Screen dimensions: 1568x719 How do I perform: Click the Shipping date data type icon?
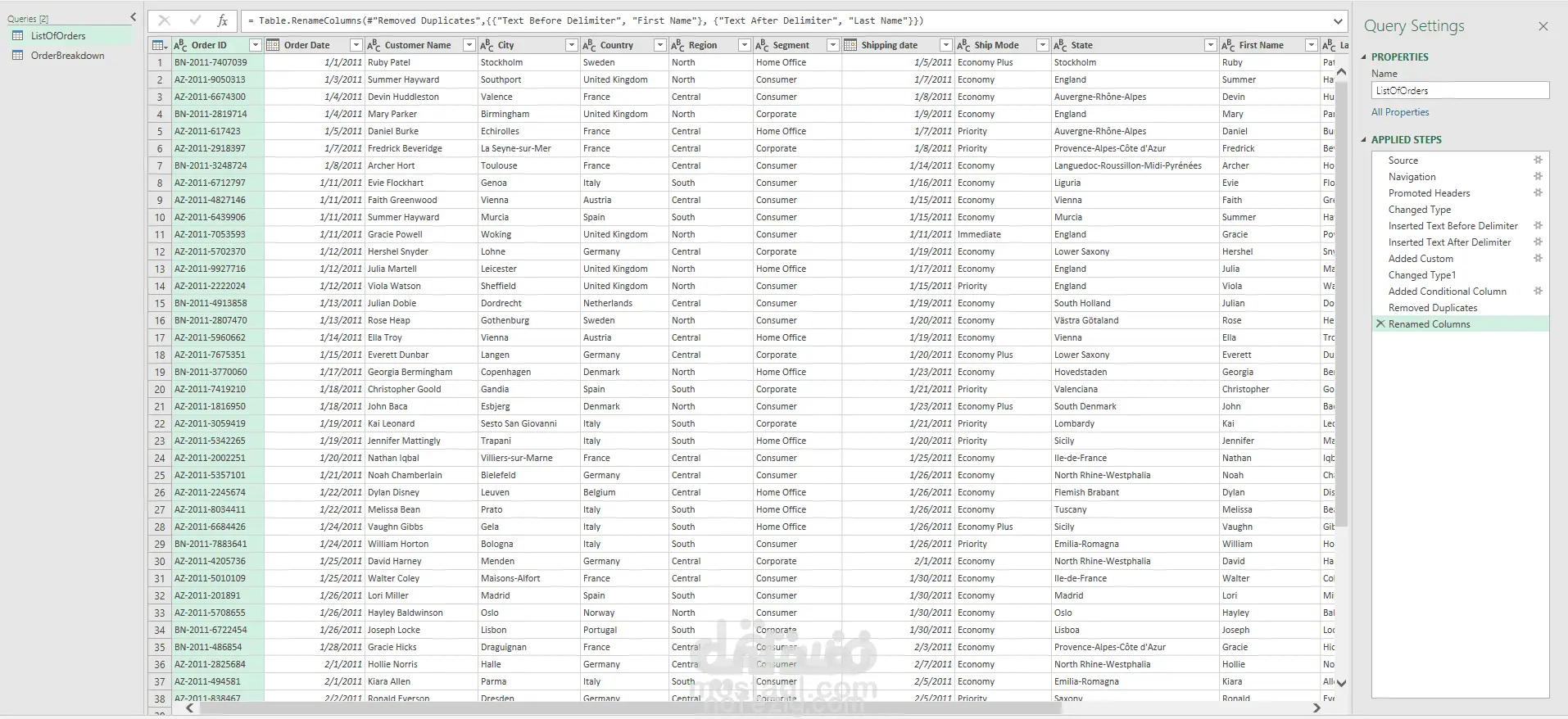pyautogui.click(x=850, y=45)
